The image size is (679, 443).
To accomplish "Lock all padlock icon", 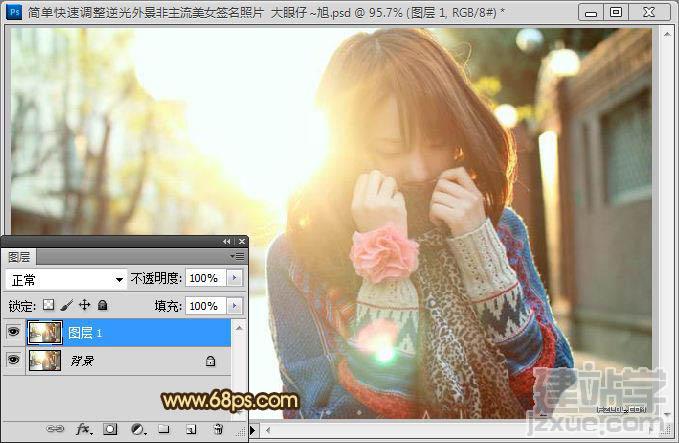I will pos(103,305).
